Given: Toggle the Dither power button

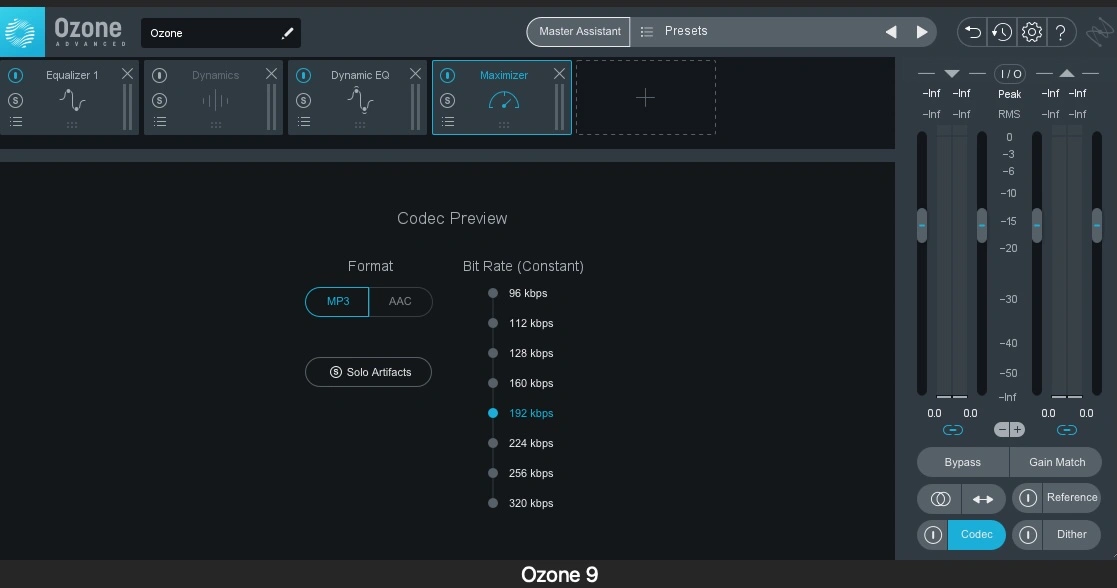Looking at the screenshot, I should (x=1027, y=535).
